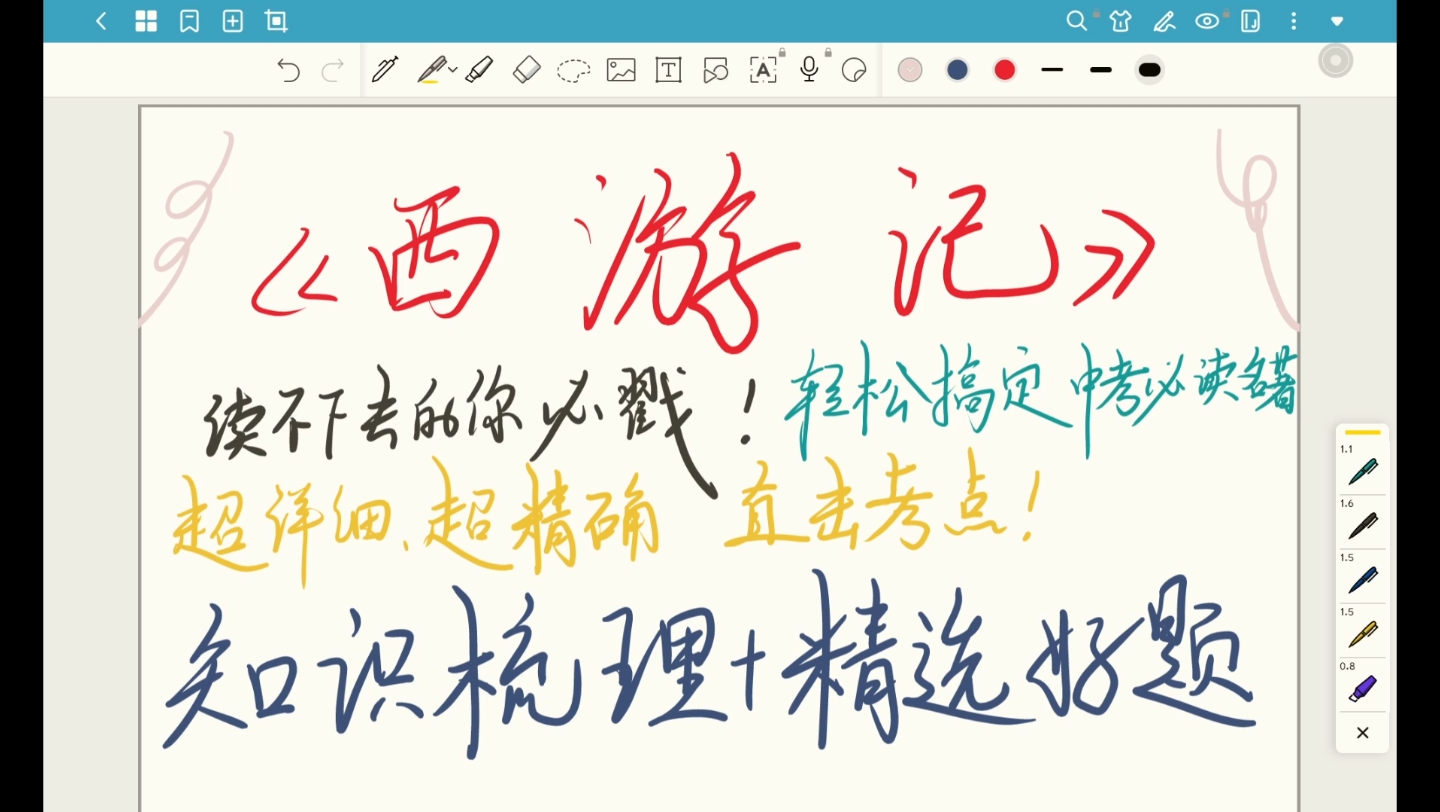The image size is (1440, 812).
Task: Open the shirt-shaped theme icon
Action: click(1120, 21)
